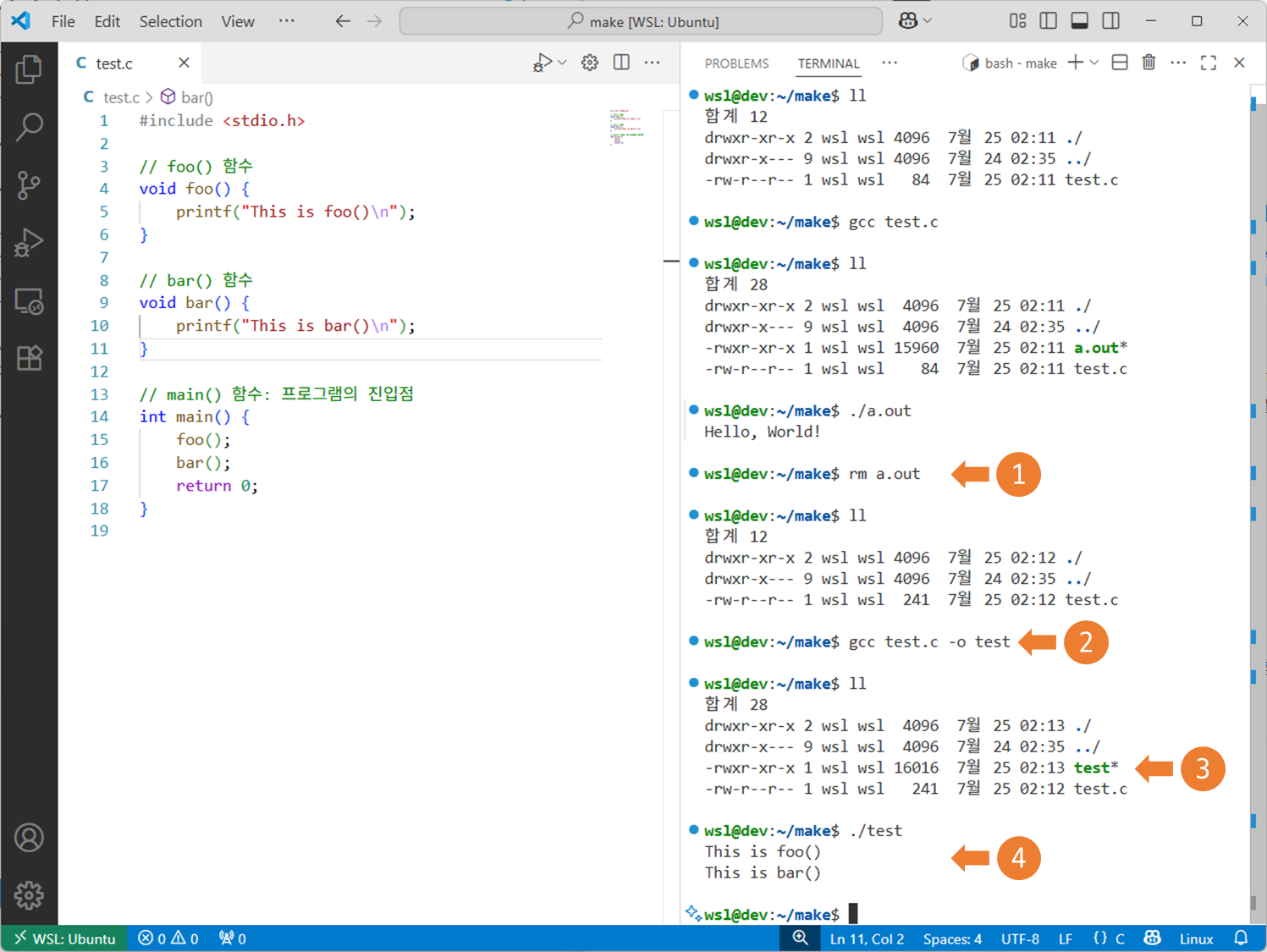
Task: Click the ports forwarded status item
Action: coord(232,938)
